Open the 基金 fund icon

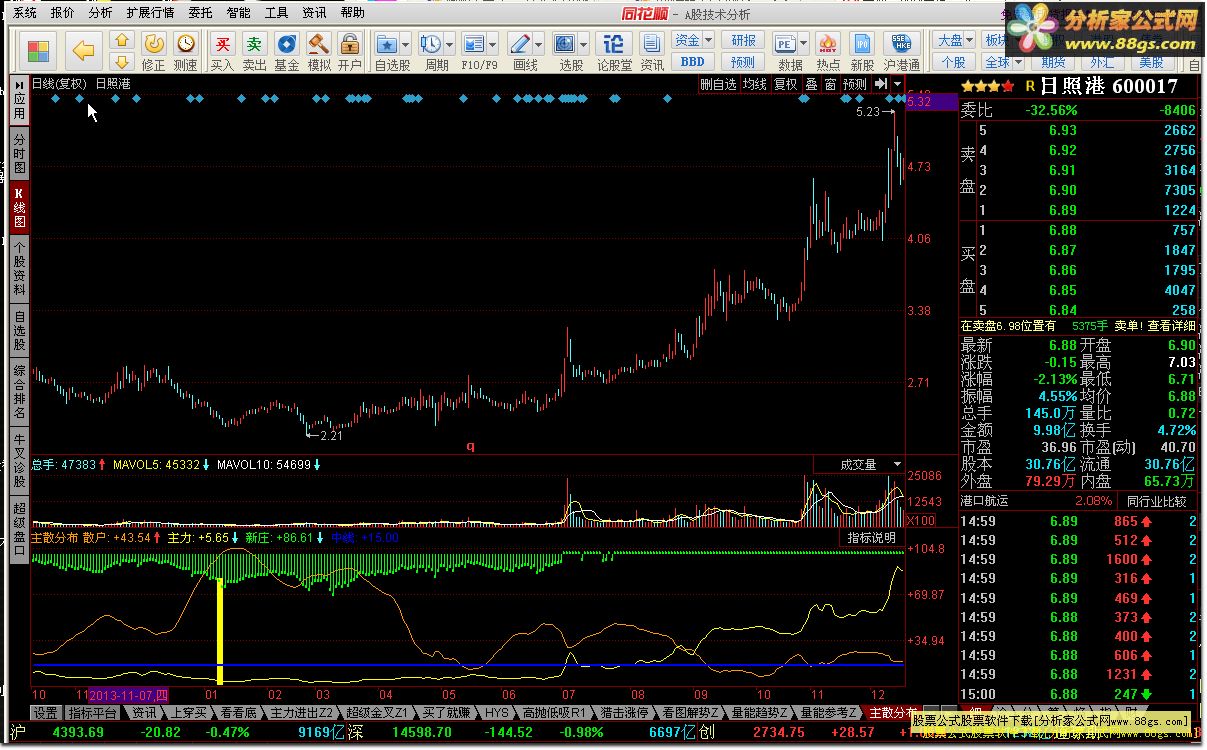[286, 51]
